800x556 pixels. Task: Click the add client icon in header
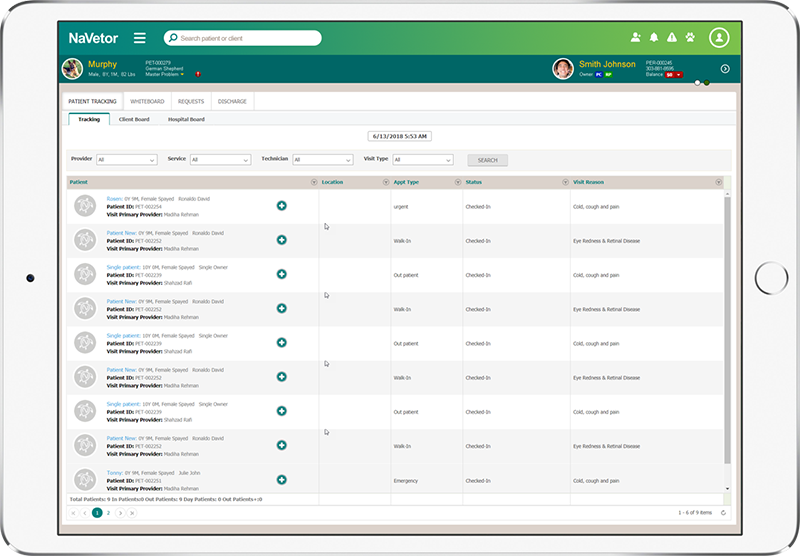pos(636,37)
